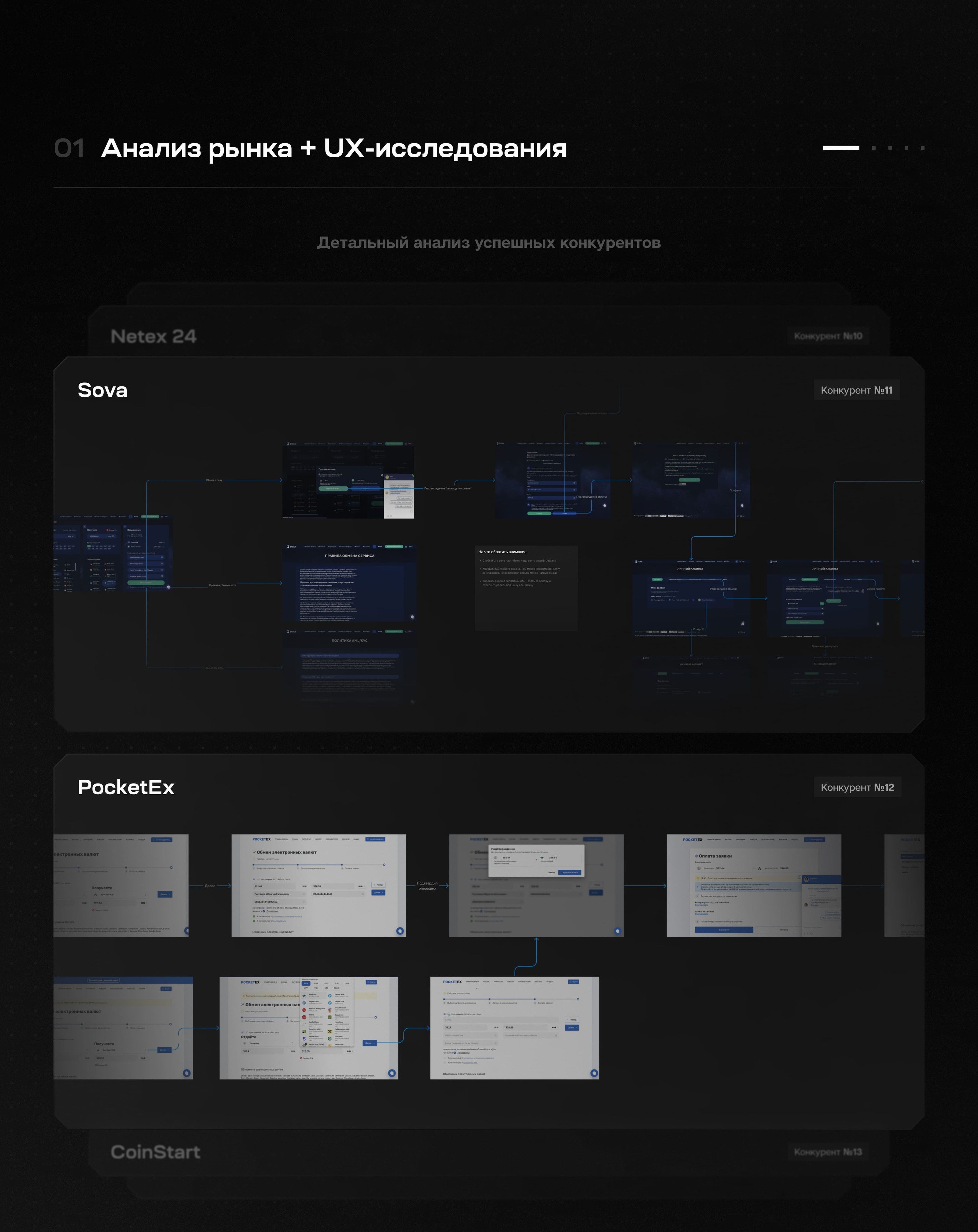Viewport: 978px width, 1232px height.
Task: Click the chat bubble icon in PocketEx form screen
Action: coord(399,930)
